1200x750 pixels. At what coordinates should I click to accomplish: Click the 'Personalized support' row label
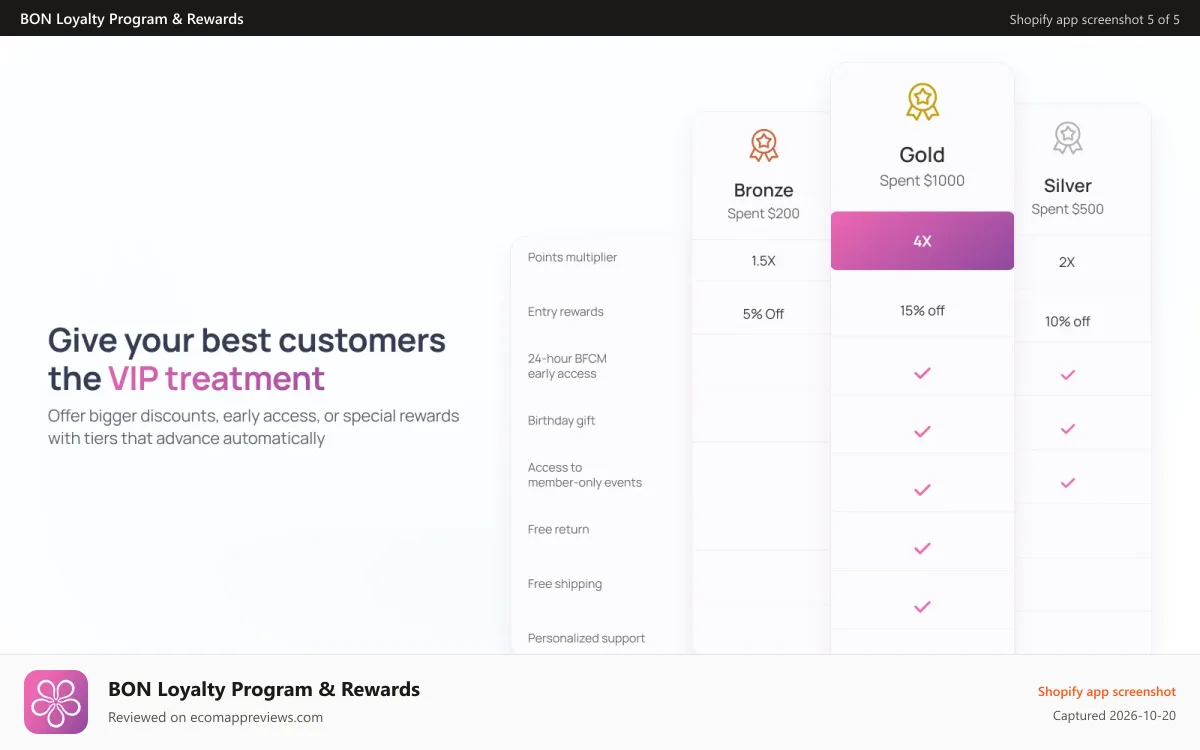click(587, 638)
